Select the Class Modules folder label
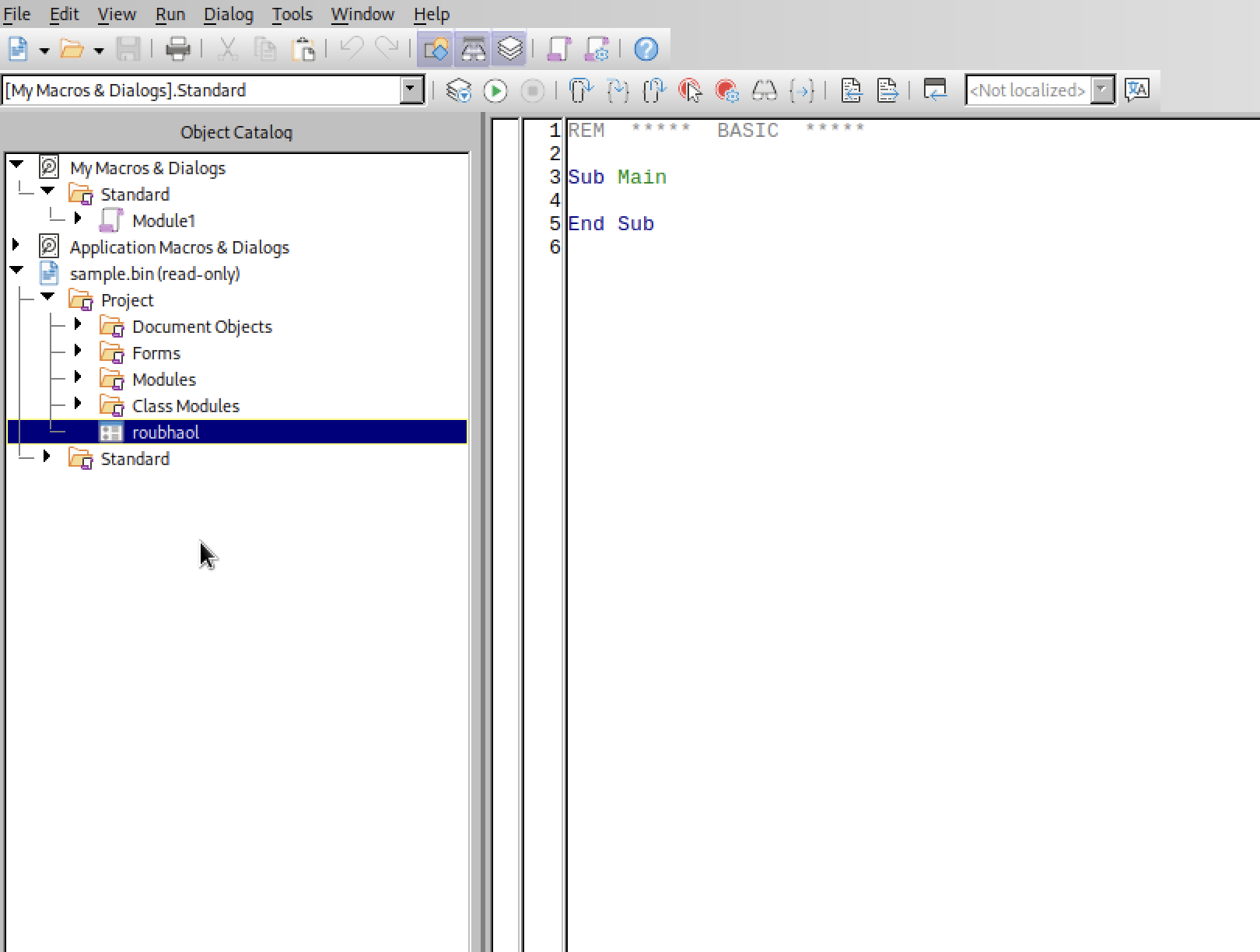Viewport: 1260px width, 952px height. 185,406
